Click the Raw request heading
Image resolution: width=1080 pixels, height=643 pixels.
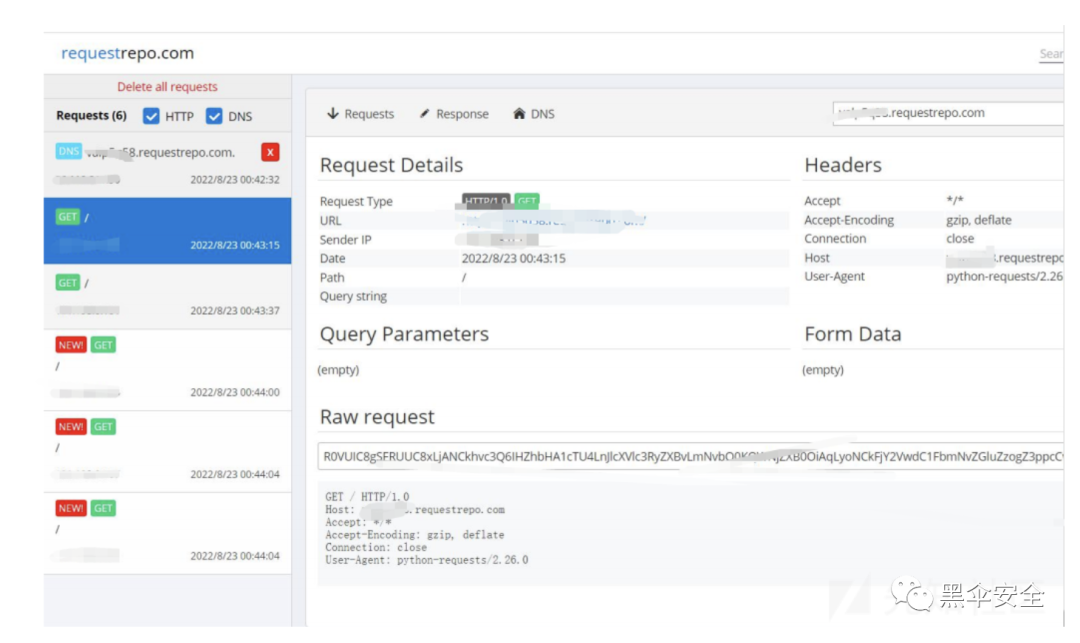(377, 417)
